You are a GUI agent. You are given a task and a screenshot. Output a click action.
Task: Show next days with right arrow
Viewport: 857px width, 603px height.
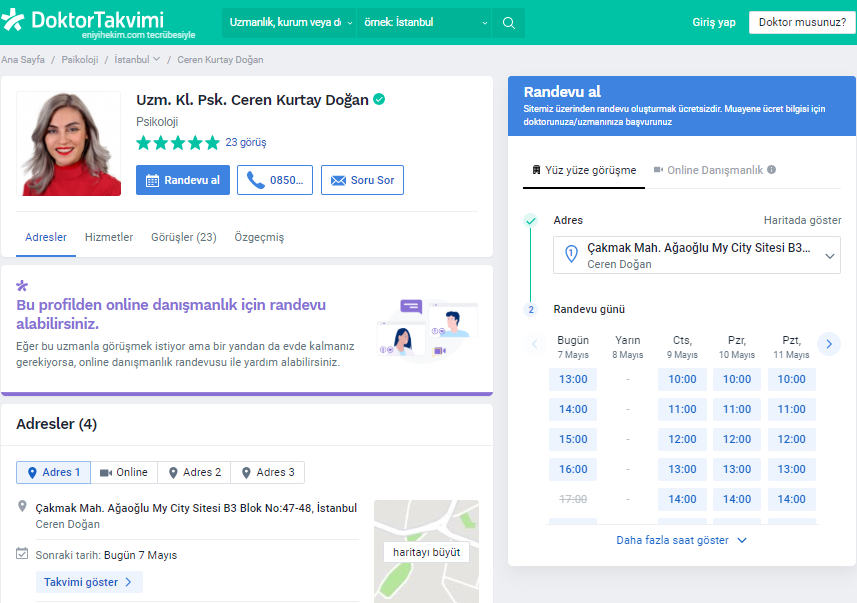point(828,344)
